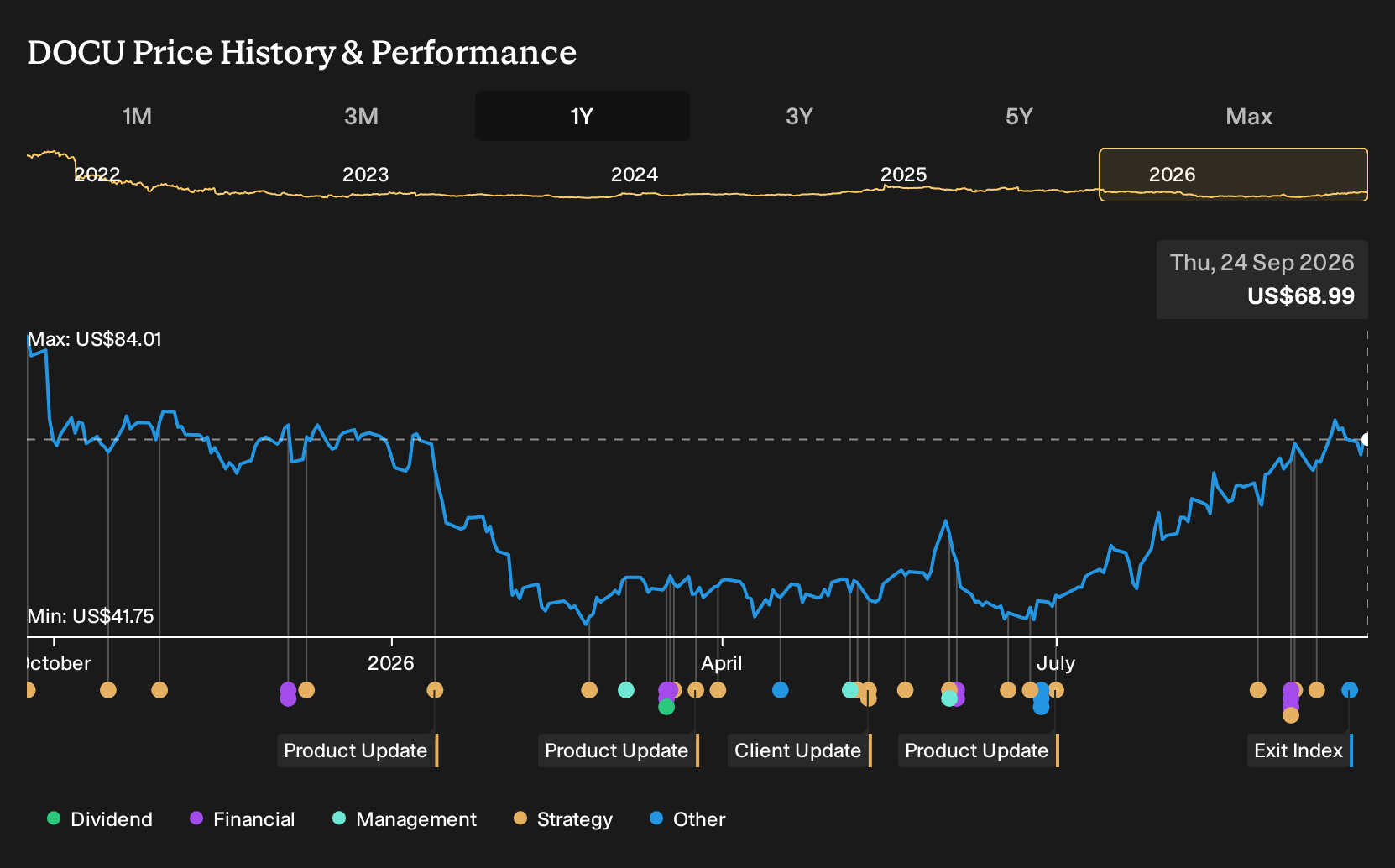This screenshot has width=1395, height=868.
Task: Click the blue Other marker after April
Action: 781,690
